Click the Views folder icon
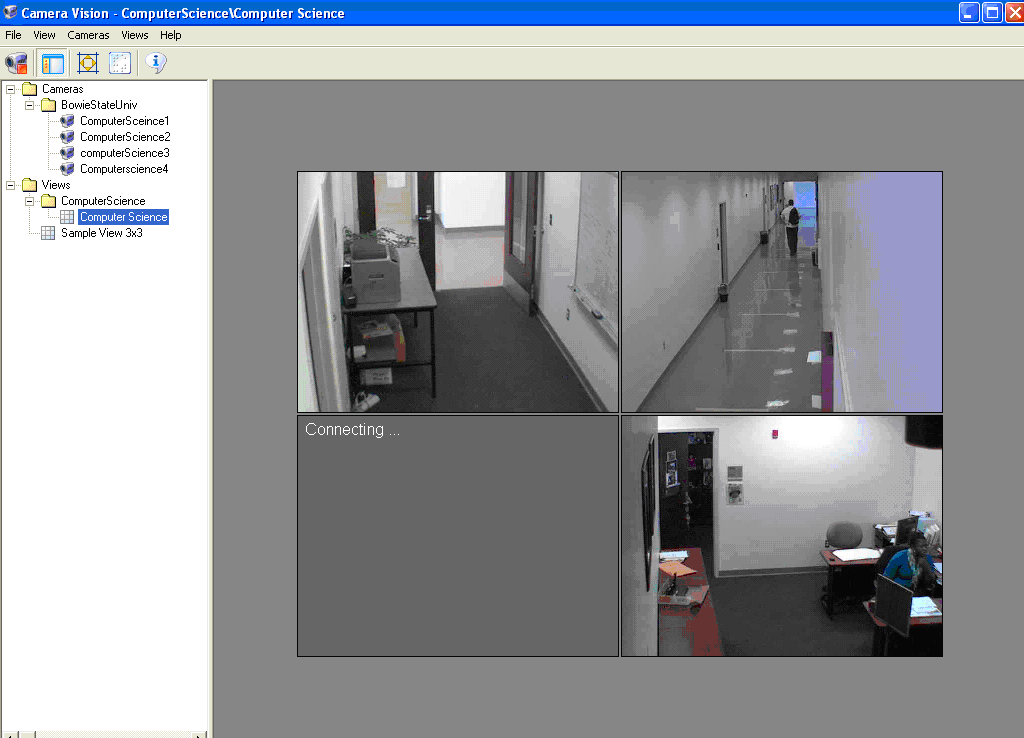Screen dimensions: 1024x738 29,185
